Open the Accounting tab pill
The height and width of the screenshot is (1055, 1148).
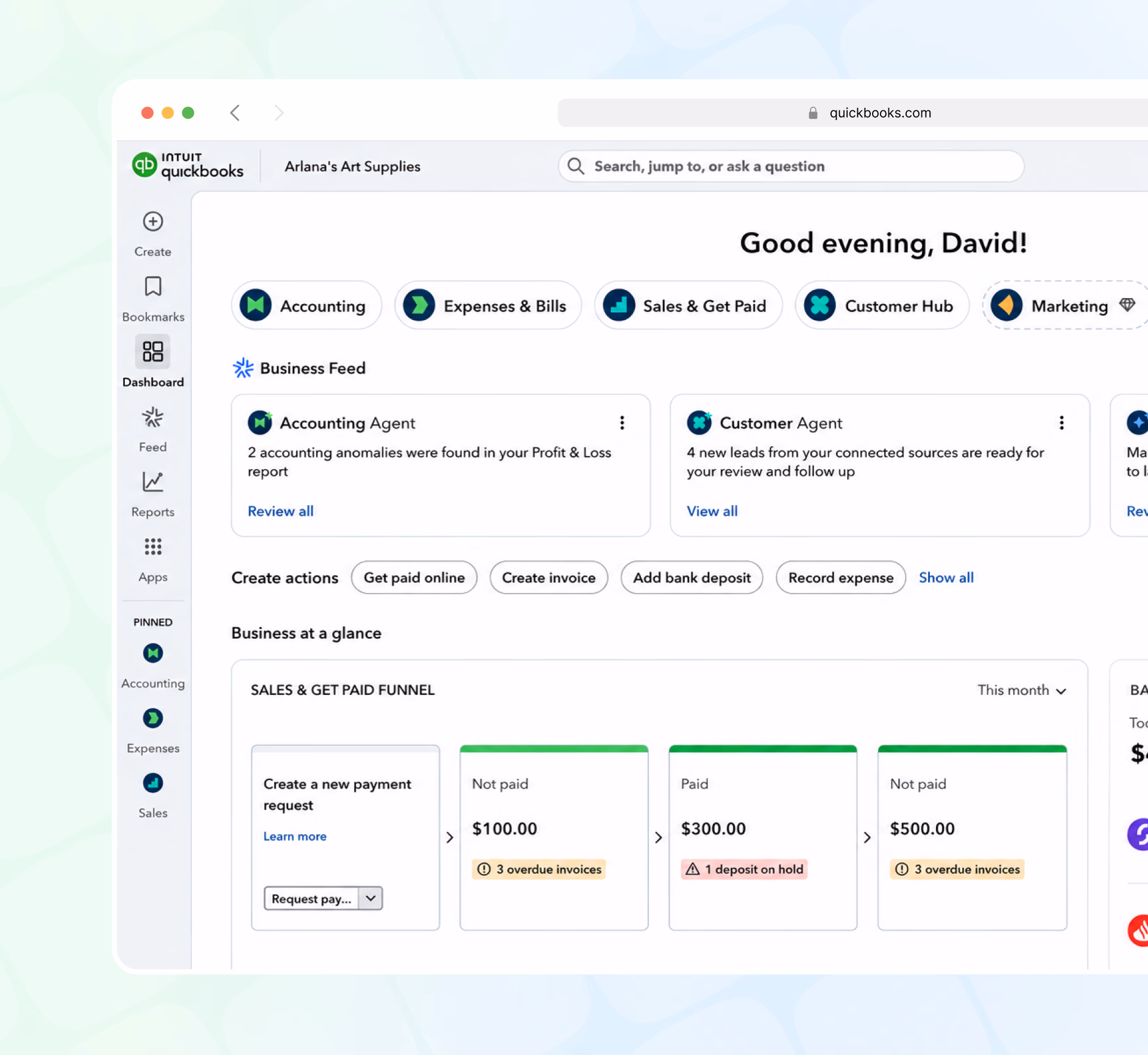pyautogui.click(x=306, y=305)
